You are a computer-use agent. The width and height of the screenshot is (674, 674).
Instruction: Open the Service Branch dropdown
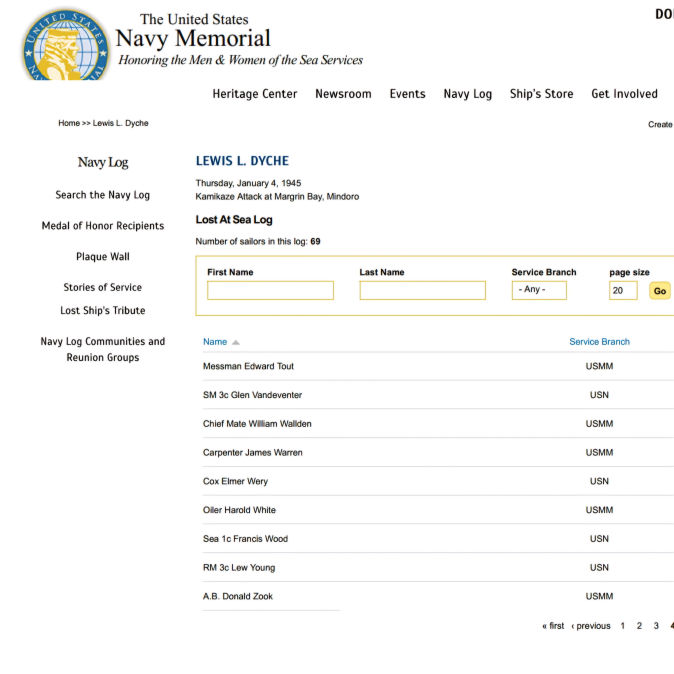pos(539,290)
